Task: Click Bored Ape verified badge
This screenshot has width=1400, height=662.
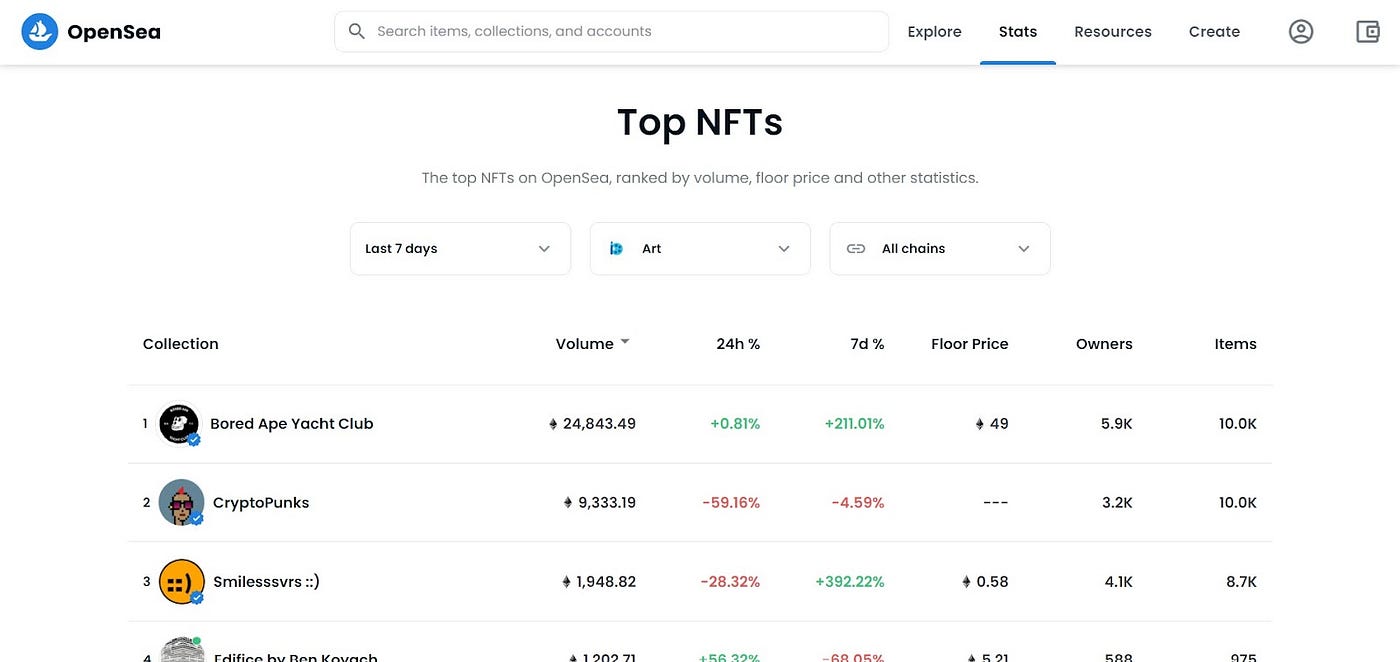Action: click(194, 439)
